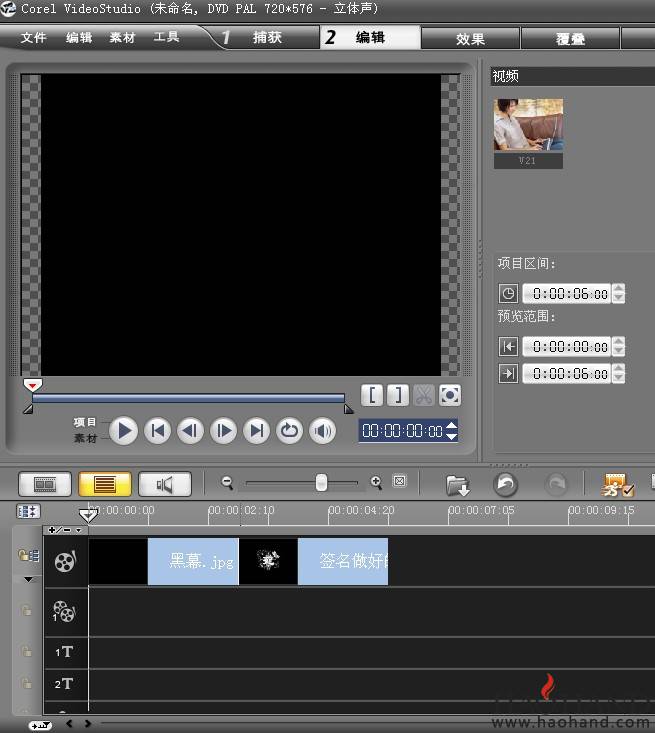Click the preview range start marker icon
The image size is (655, 733).
[x=508, y=346]
